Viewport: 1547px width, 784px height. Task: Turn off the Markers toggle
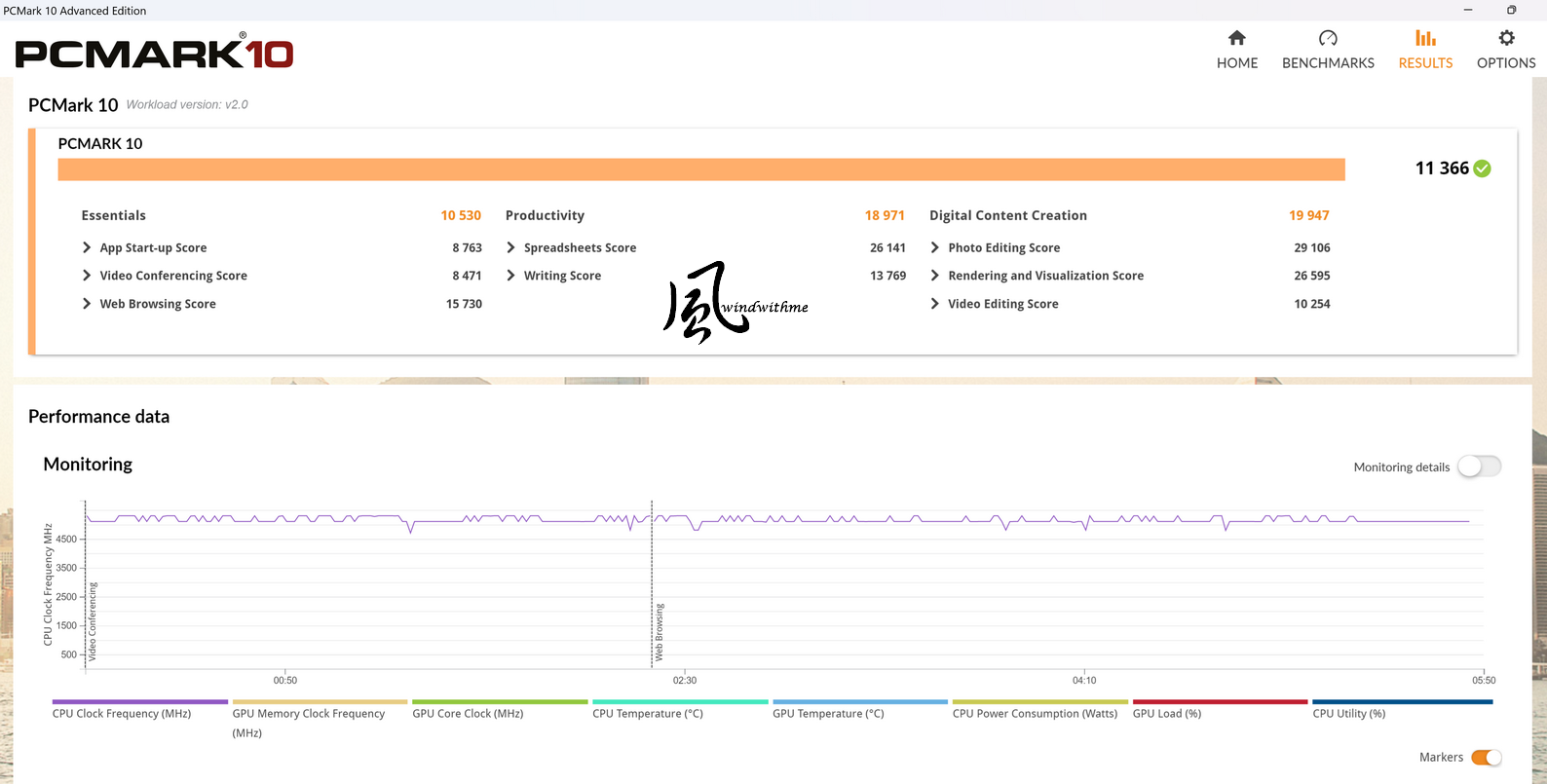(1486, 758)
